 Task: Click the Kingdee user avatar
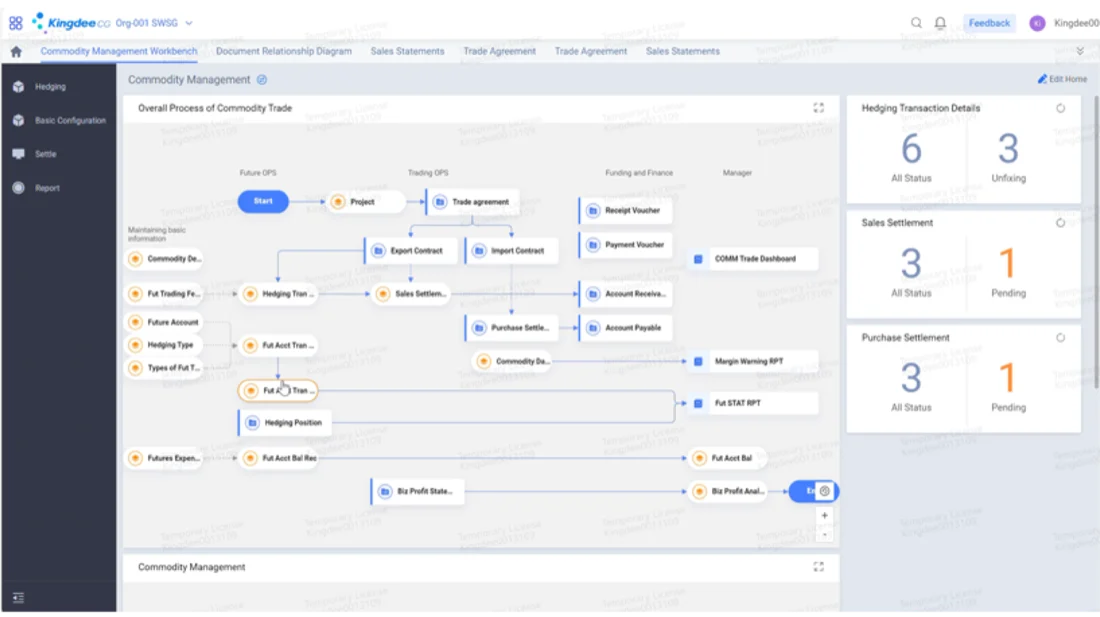[1037, 23]
